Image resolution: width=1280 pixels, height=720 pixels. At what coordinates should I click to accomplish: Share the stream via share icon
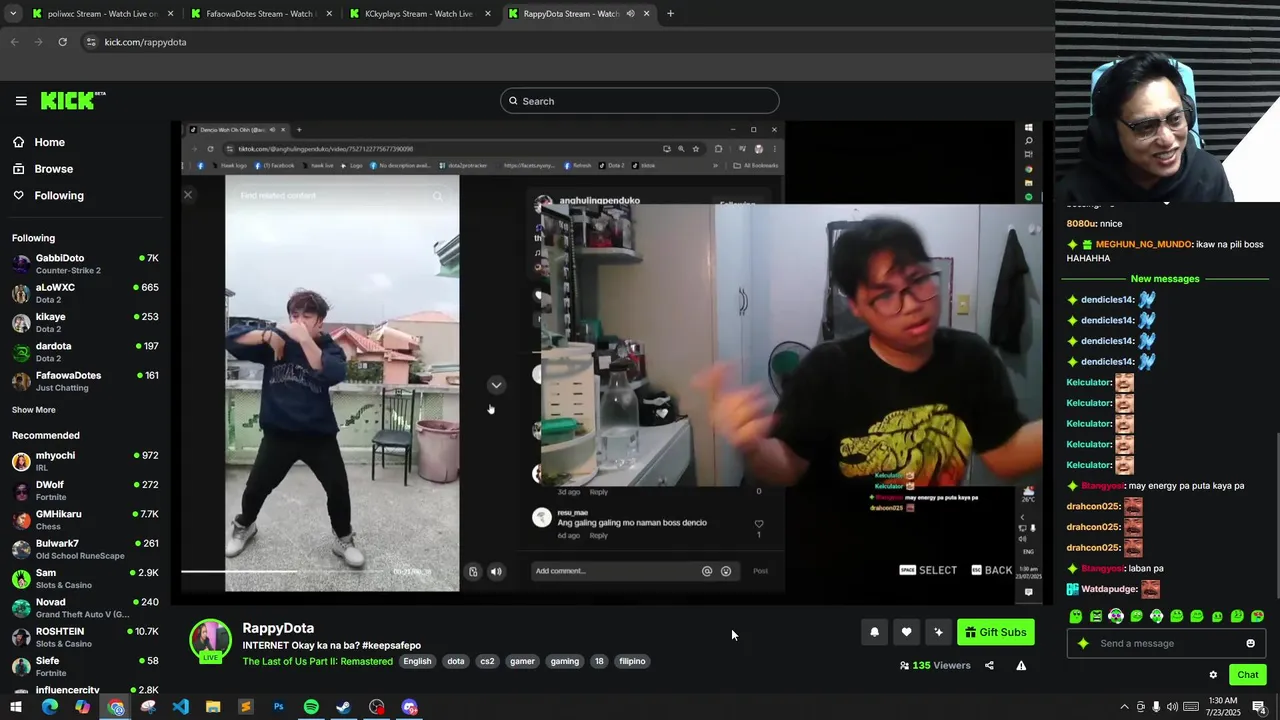(989, 665)
